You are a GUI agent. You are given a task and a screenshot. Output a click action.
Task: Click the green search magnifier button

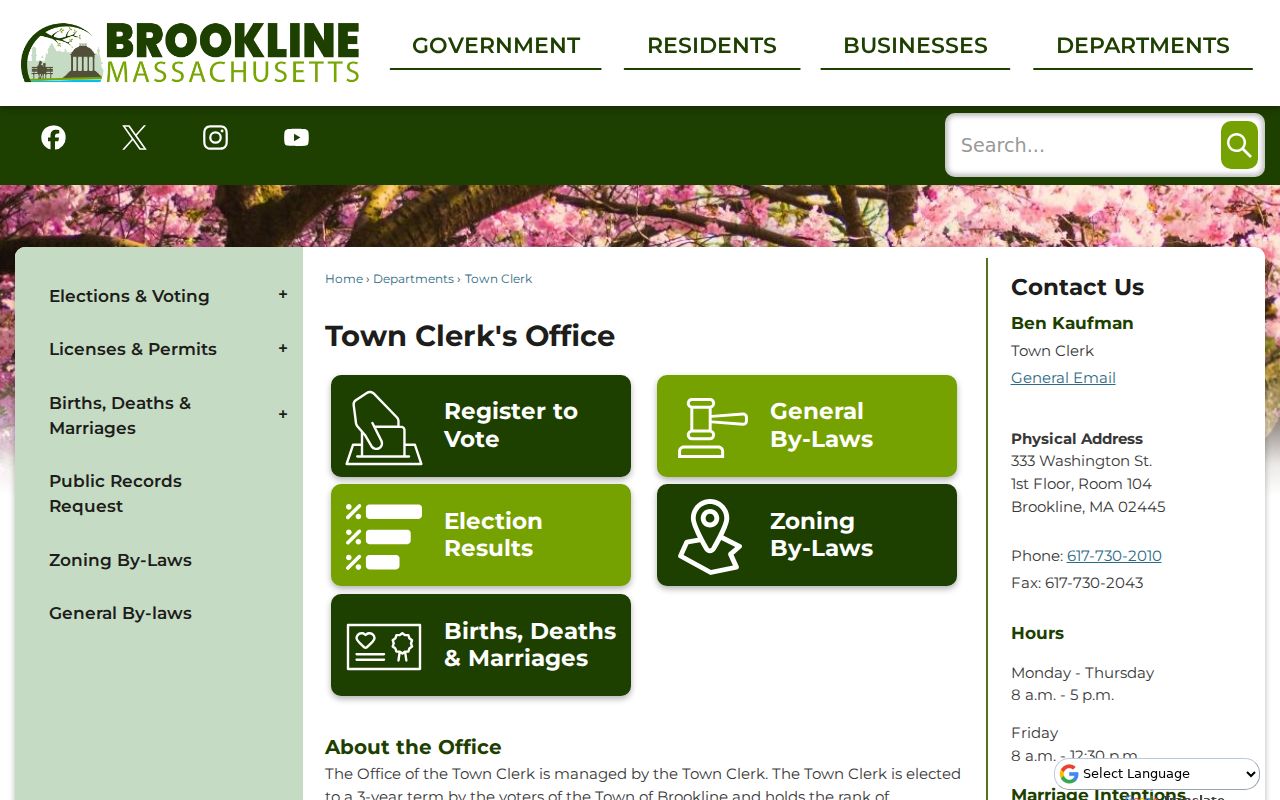1239,145
